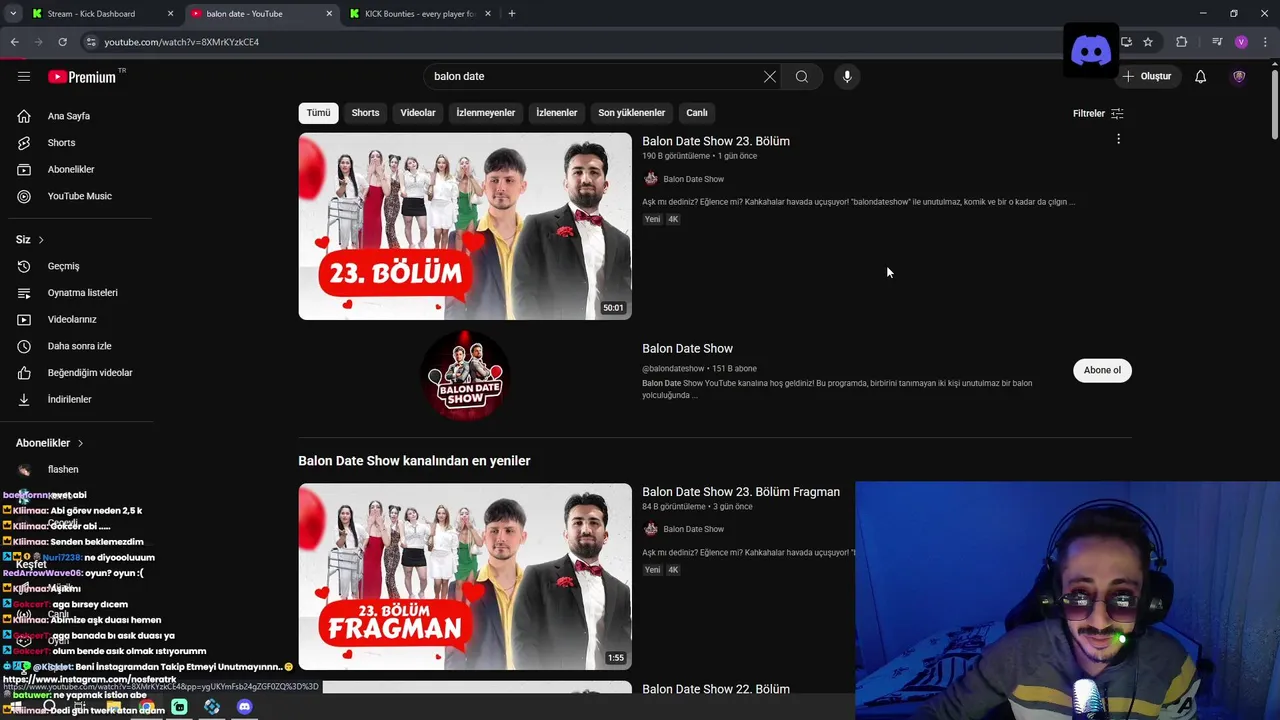1280x720 pixels.
Task: Open the Filtreler filter options
Action: (x=1098, y=113)
